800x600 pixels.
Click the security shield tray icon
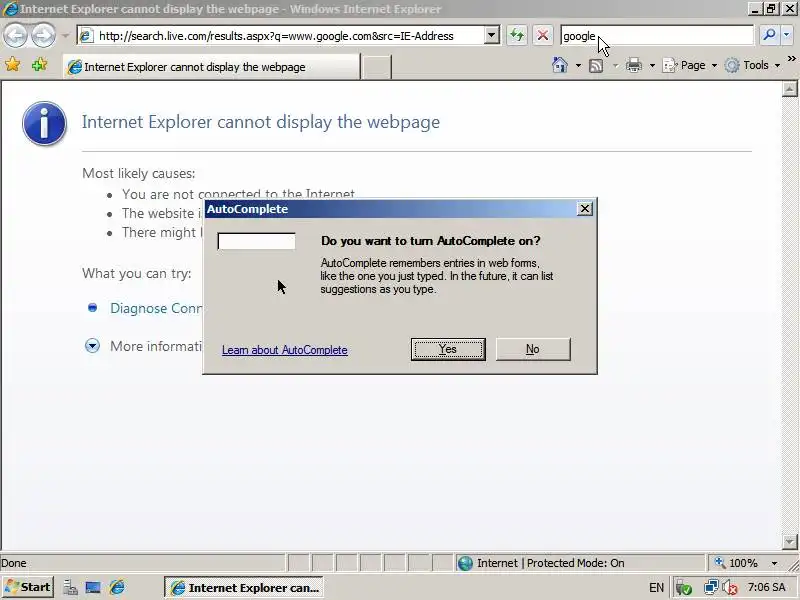683,588
